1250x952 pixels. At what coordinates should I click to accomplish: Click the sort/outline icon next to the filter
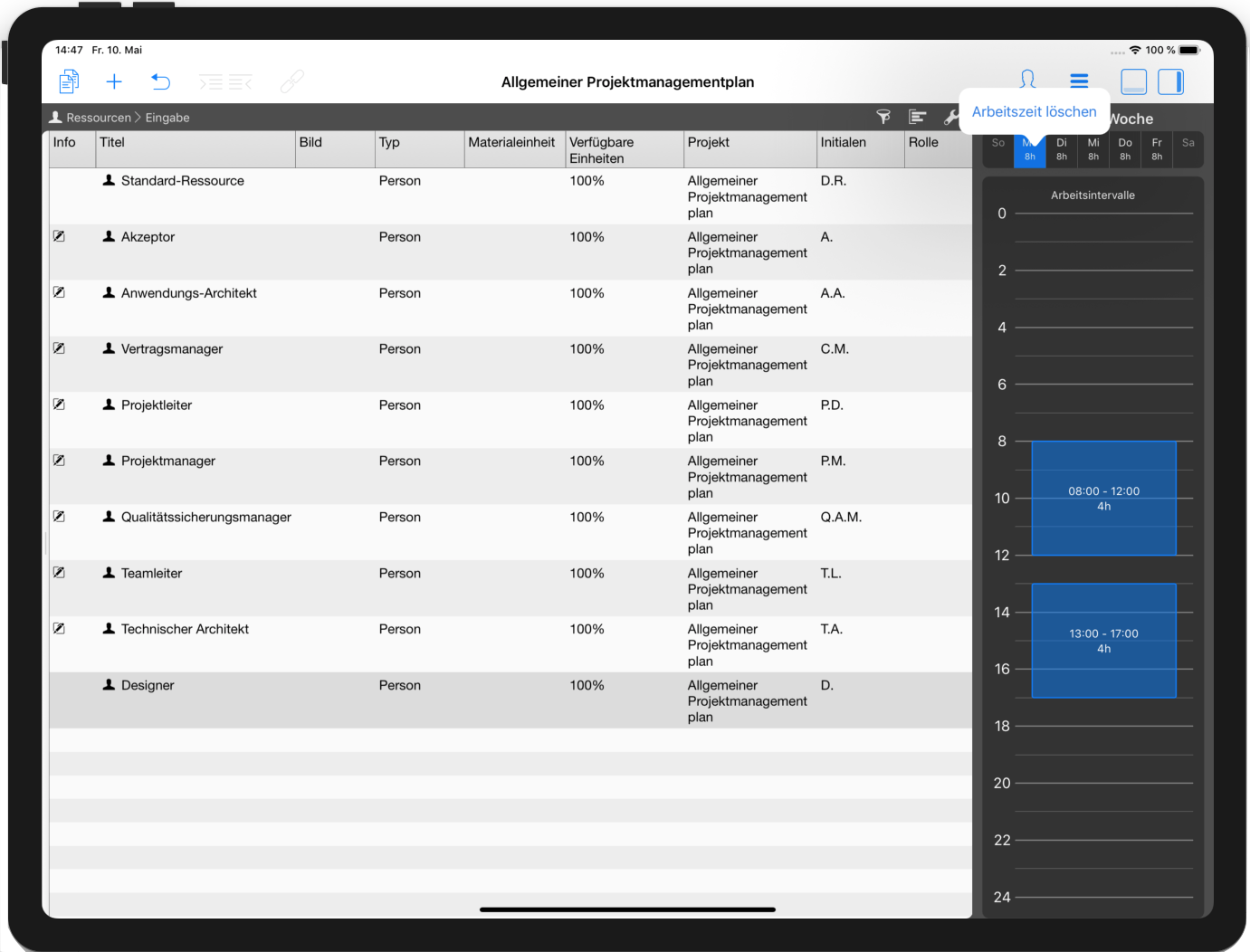(917, 117)
